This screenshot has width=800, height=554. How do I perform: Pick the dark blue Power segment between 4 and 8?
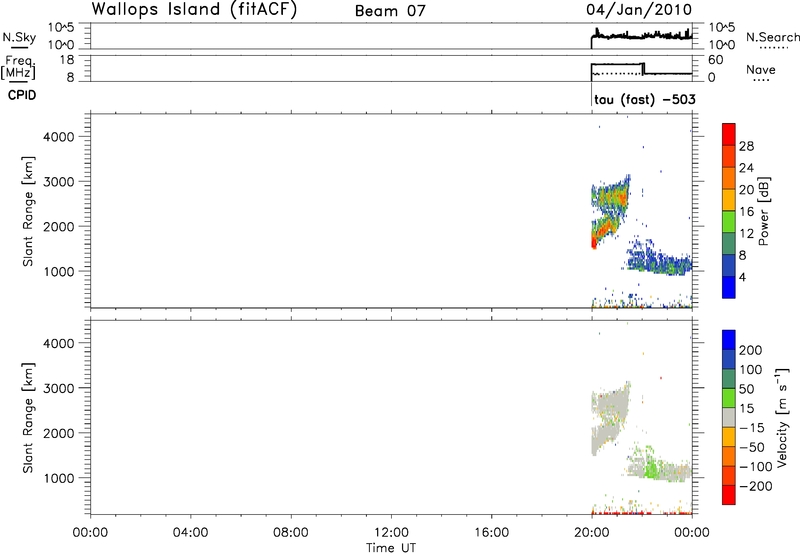(x=729, y=266)
